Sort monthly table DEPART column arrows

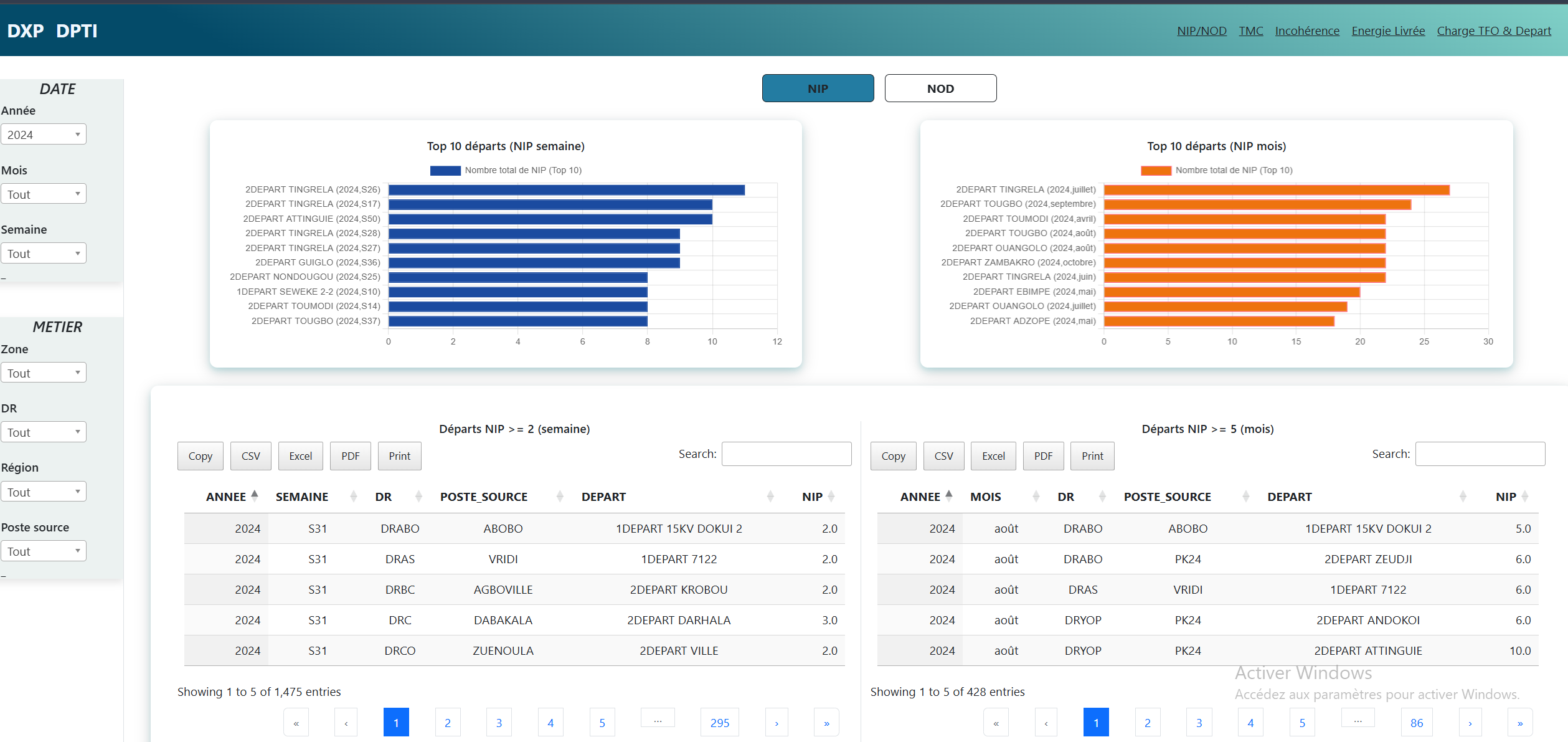1463,497
